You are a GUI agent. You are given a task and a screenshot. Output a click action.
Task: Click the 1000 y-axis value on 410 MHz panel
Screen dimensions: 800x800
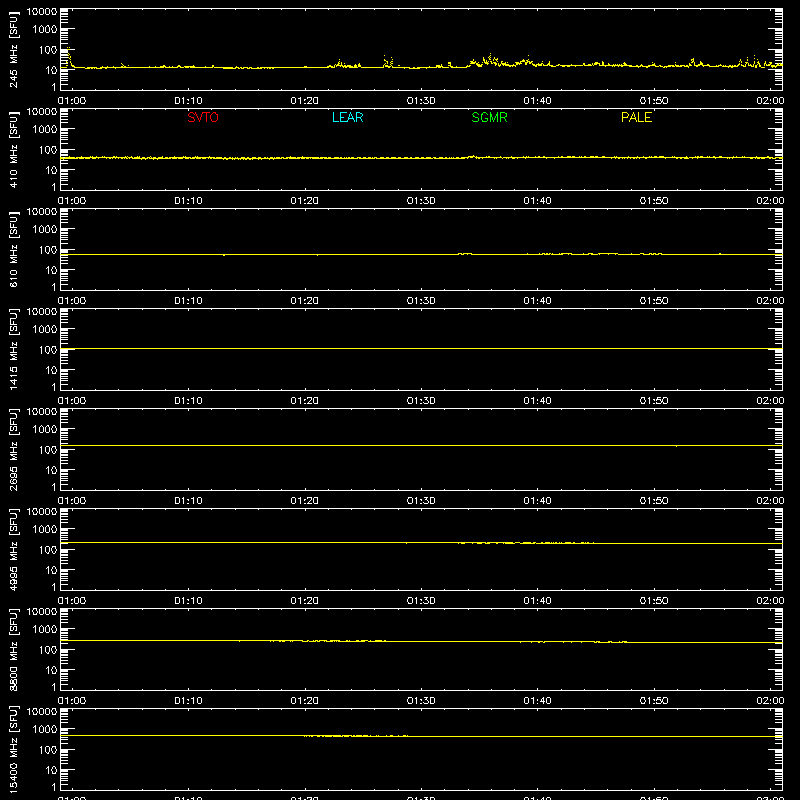45,129
